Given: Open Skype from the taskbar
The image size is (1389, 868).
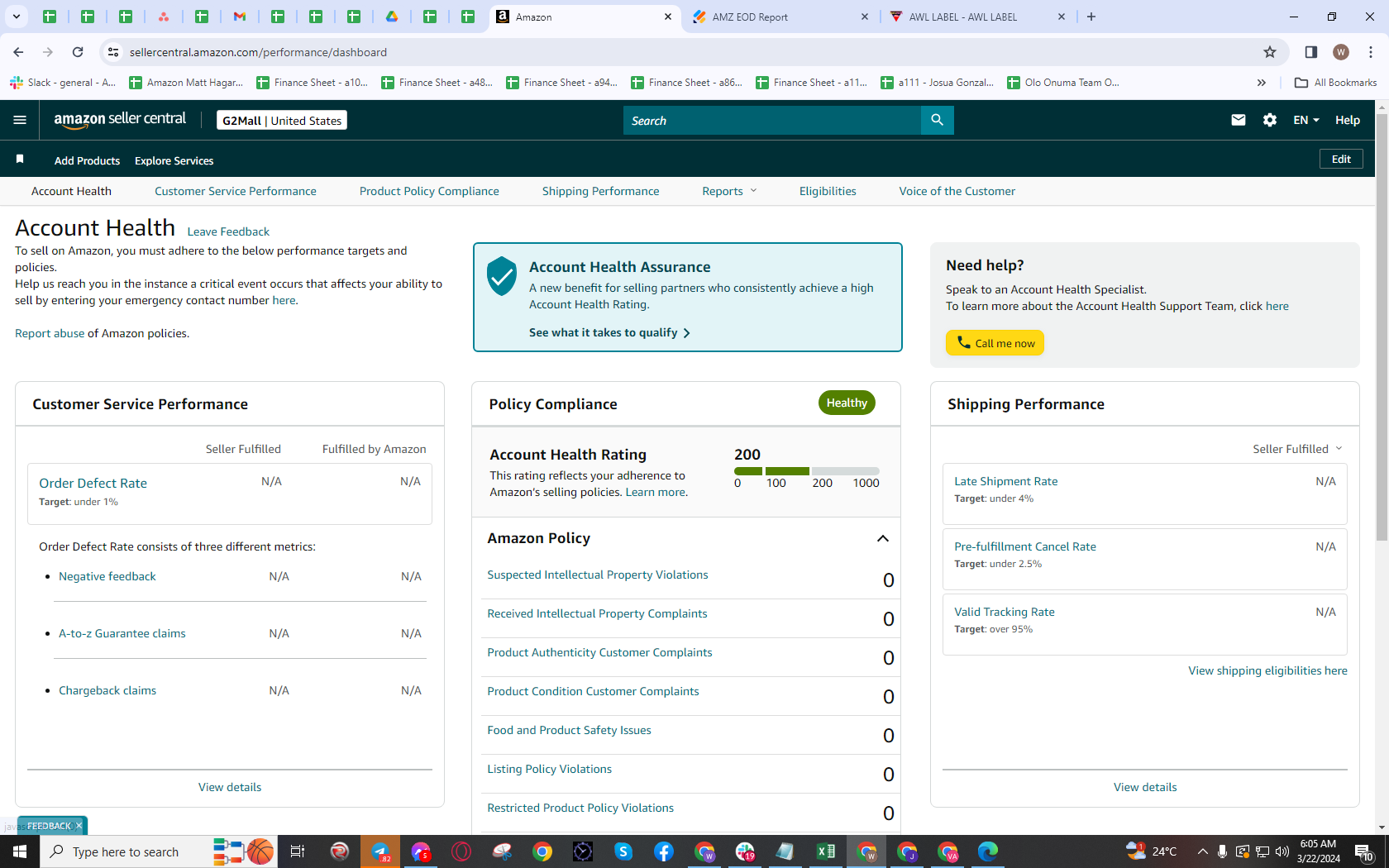Looking at the screenshot, I should click(623, 851).
